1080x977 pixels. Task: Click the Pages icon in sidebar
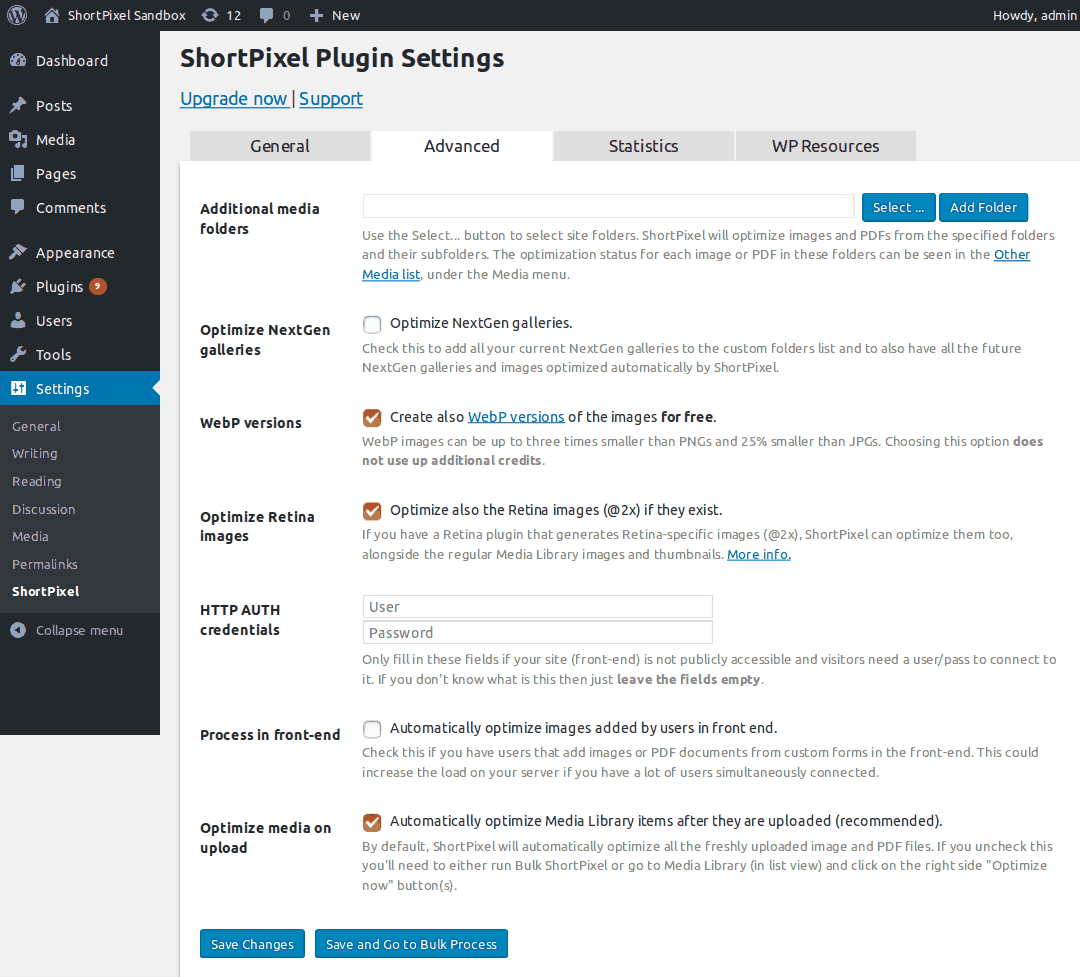(18, 174)
